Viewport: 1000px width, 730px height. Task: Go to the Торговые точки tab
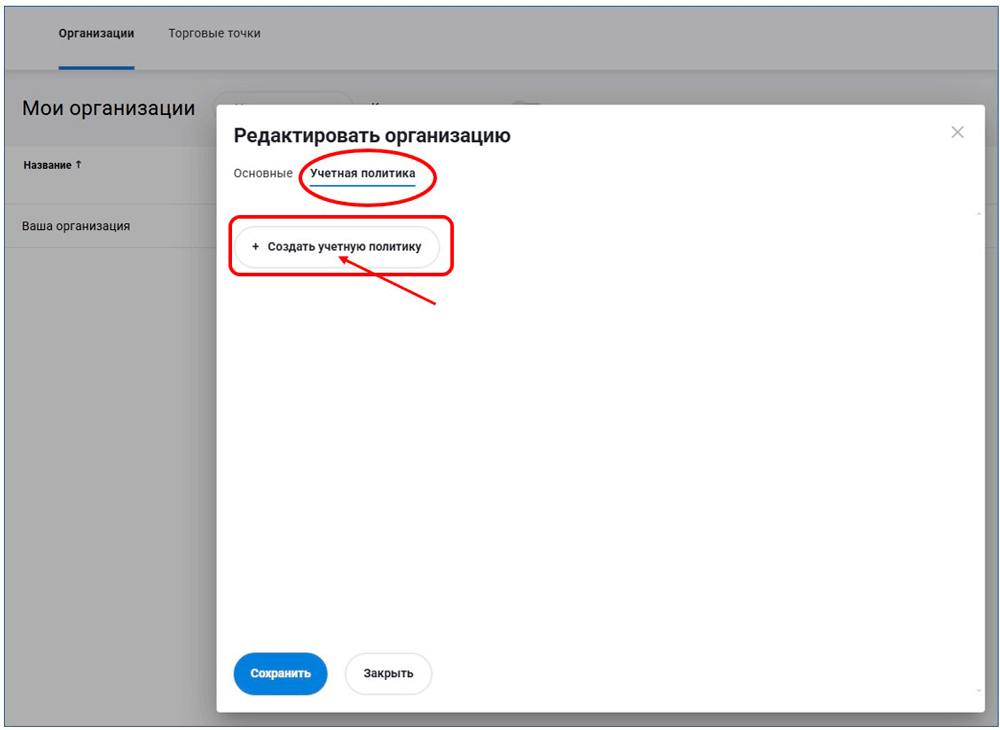[x=214, y=34]
